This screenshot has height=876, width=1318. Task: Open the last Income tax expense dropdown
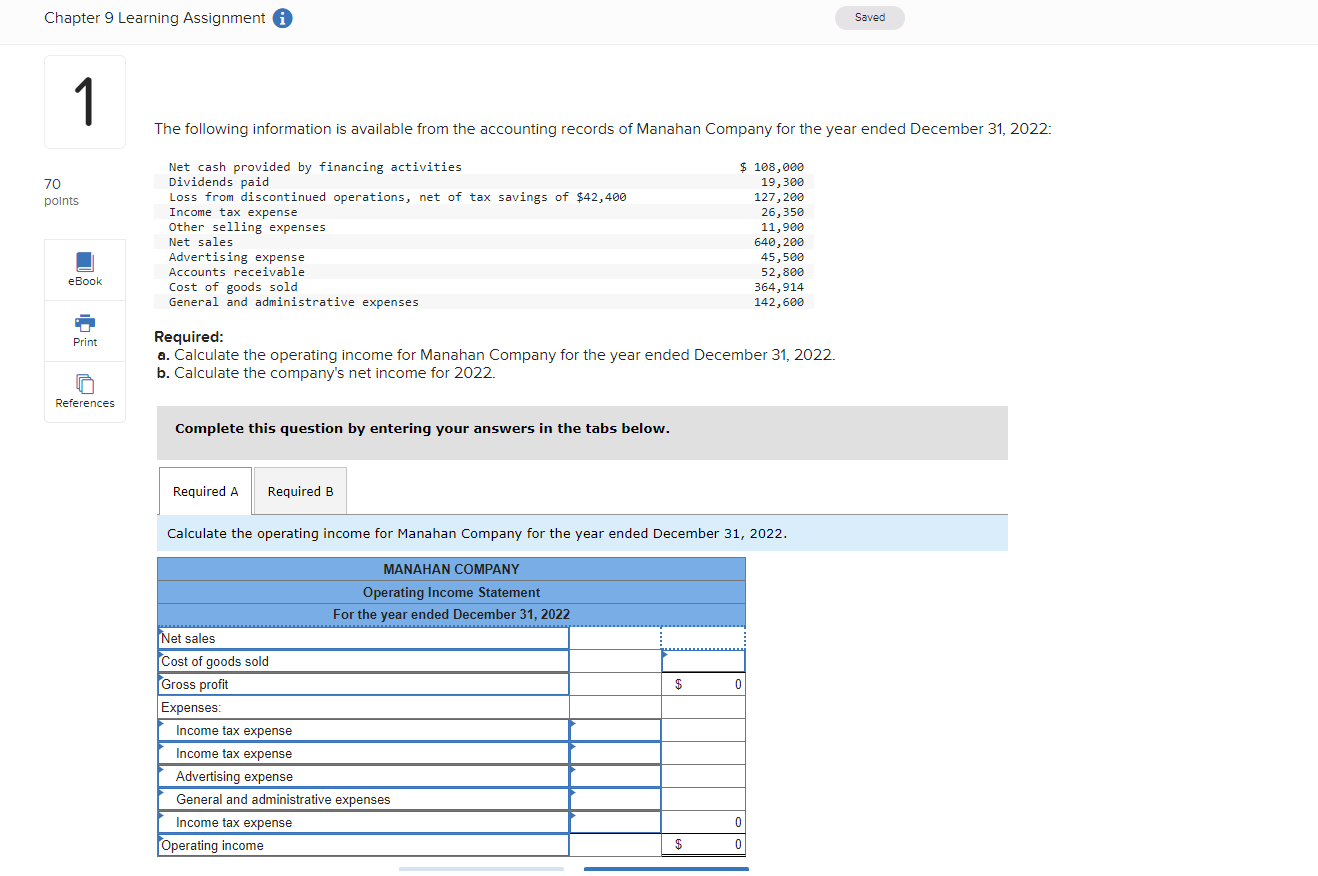pos(363,822)
